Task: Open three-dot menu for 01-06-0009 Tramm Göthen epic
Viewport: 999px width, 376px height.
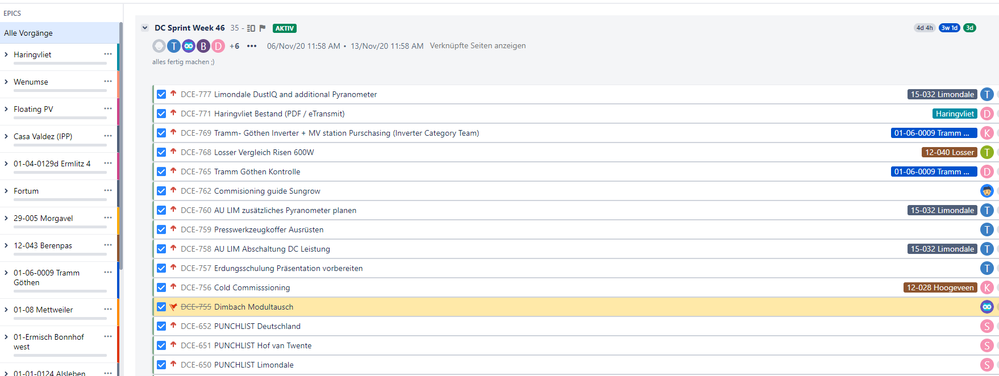Action: pos(108,273)
